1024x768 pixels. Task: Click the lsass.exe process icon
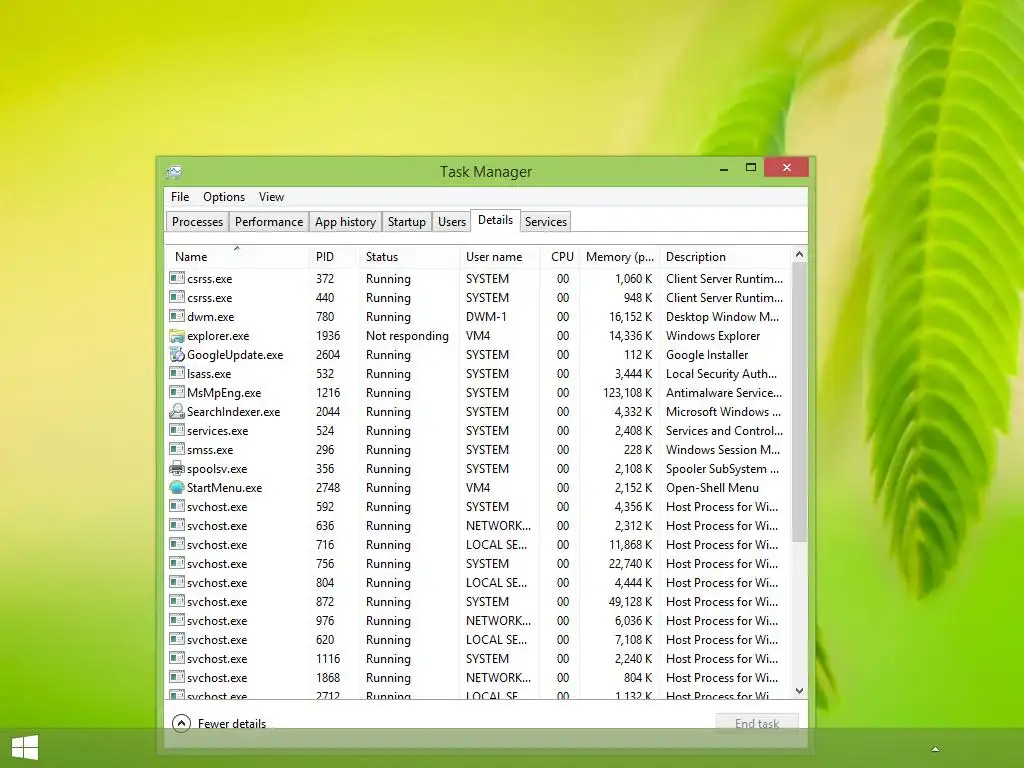(176, 373)
